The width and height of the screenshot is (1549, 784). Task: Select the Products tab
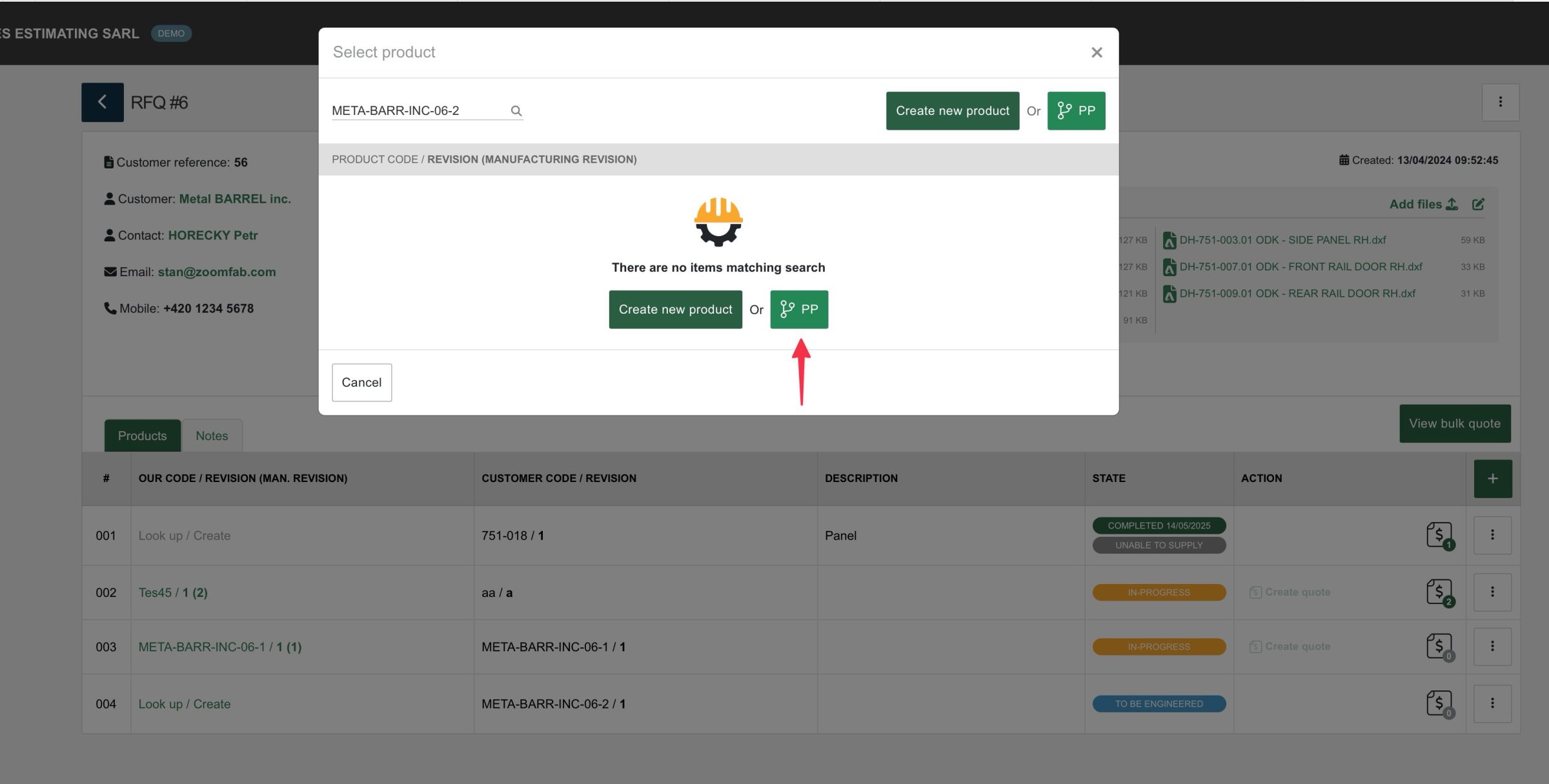point(142,436)
